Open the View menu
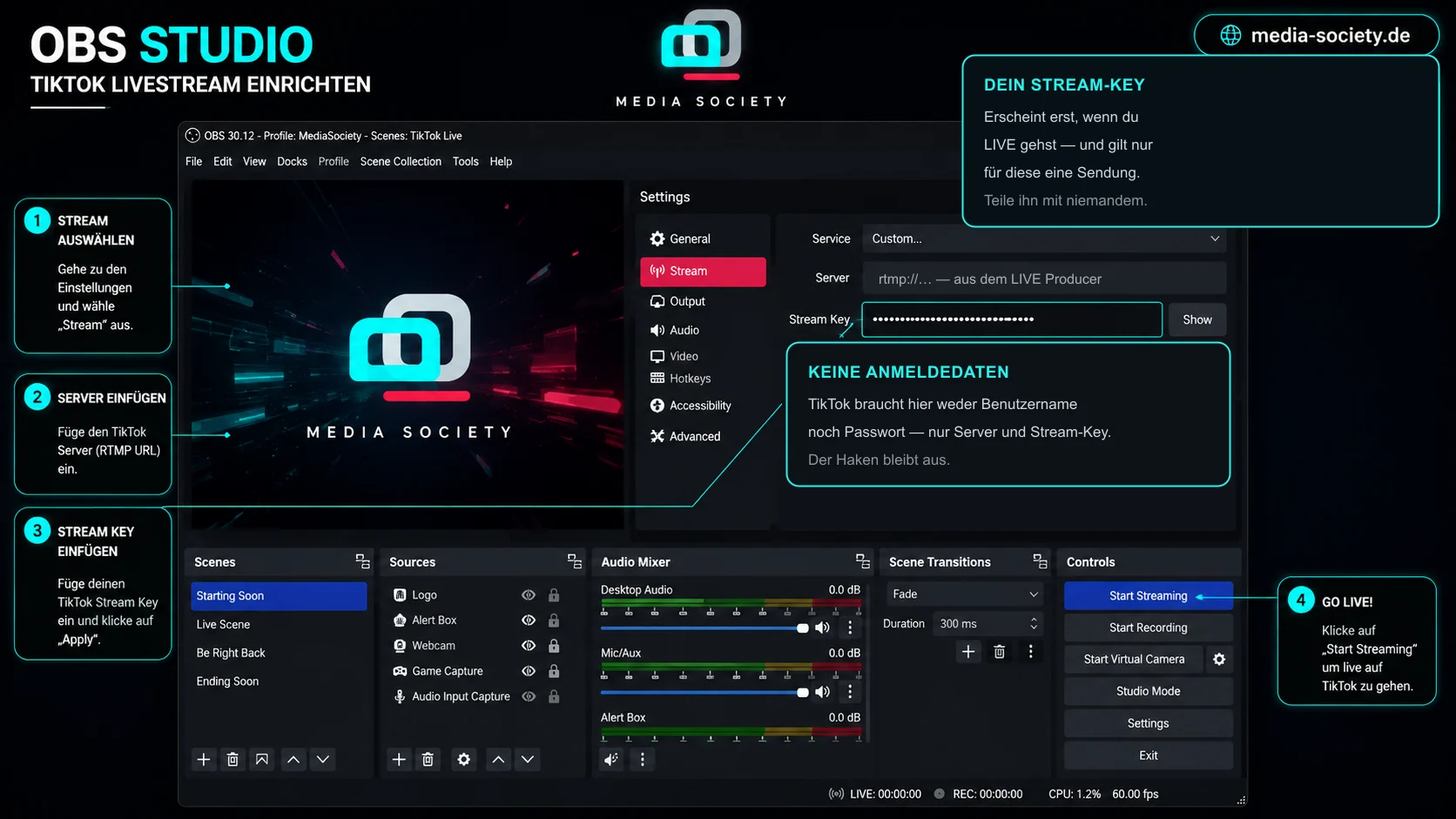 click(254, 161)
